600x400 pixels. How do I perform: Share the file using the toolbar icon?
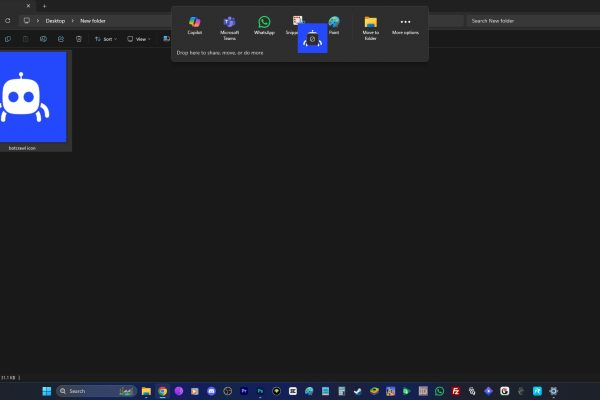pyautogui.click(x=61, y=39)
